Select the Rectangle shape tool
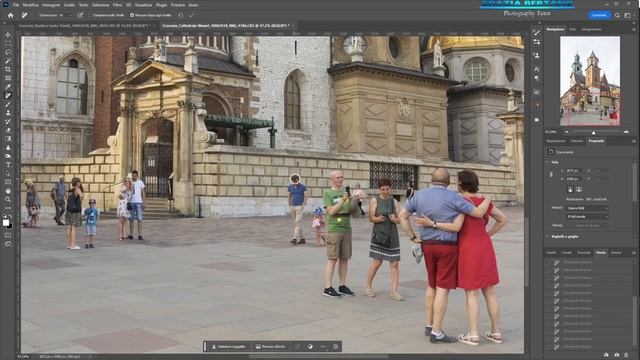 8,182
